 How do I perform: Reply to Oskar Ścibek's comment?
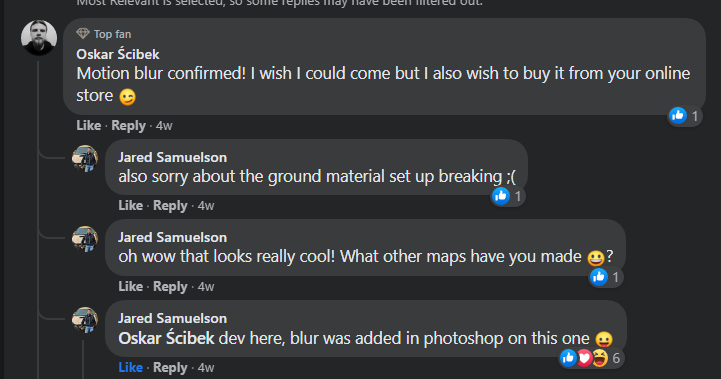point(128,126)
